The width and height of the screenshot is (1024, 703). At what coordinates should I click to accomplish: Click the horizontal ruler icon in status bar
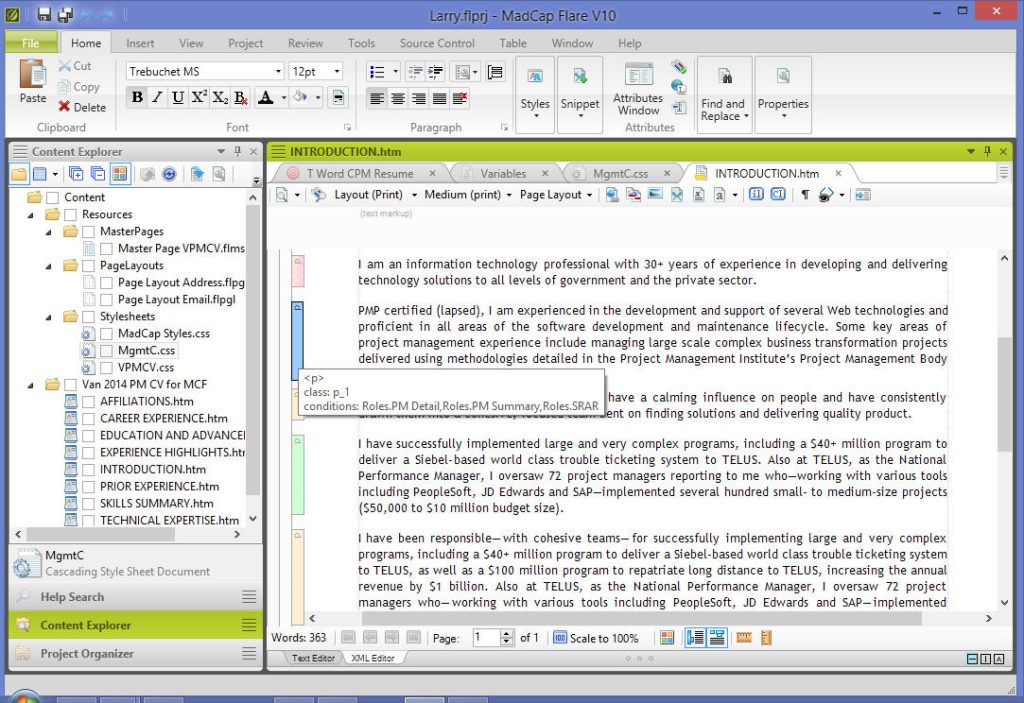[x=743, y=638]
